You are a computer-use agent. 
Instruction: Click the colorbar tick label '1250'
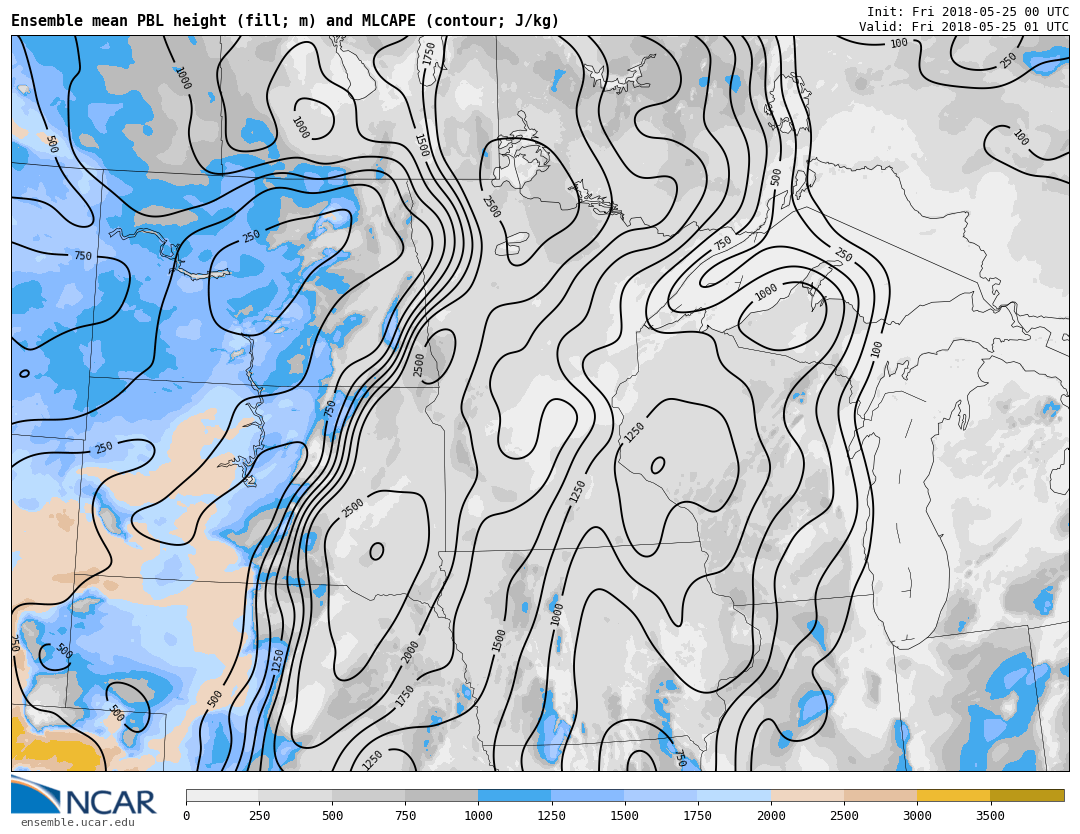coord(551,816)
